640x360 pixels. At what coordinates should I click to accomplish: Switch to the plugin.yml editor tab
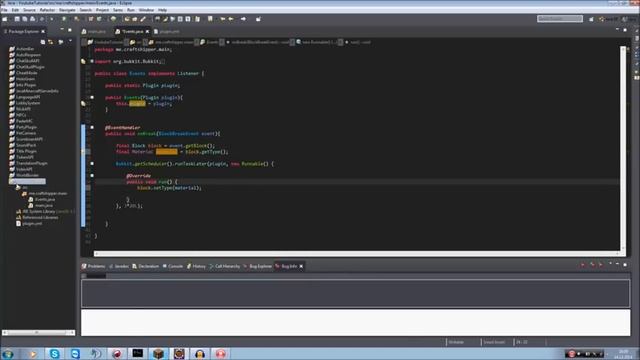click(168, 31)
